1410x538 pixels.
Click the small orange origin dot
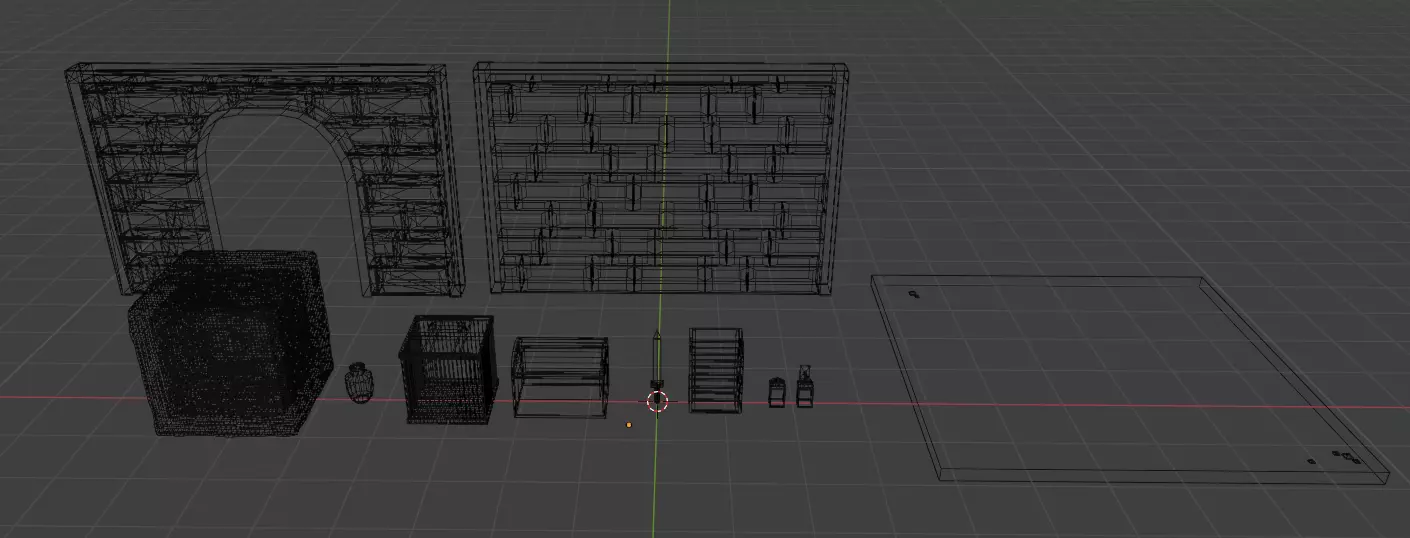coord(629,425)
